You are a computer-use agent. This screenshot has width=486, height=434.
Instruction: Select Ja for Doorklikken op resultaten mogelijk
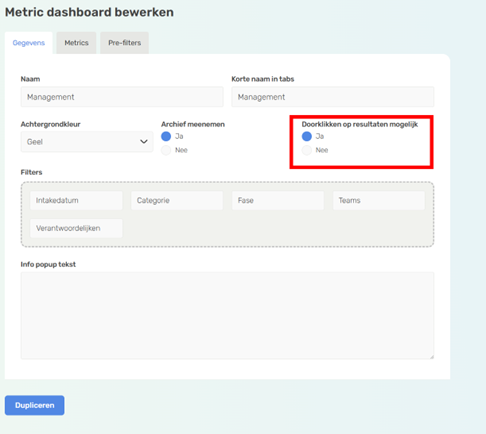(x=307, y=136)
